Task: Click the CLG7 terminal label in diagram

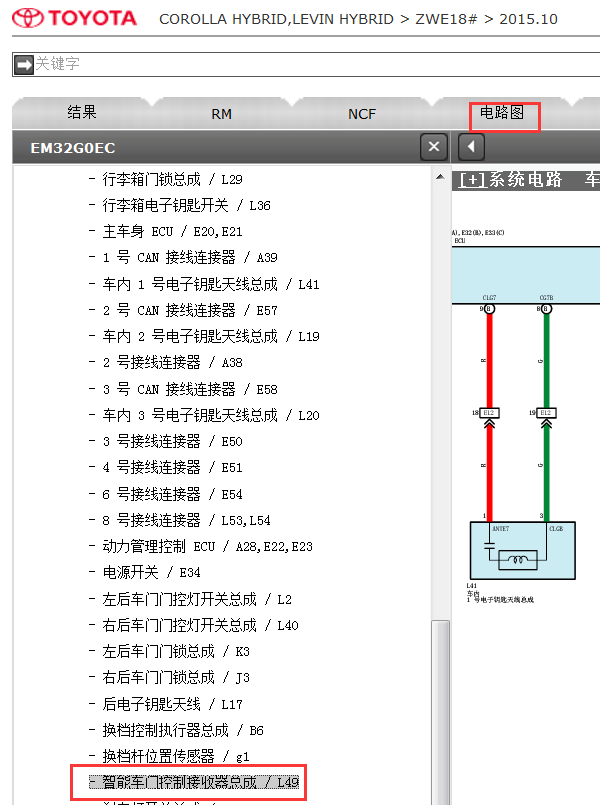Action: point(489,298)
